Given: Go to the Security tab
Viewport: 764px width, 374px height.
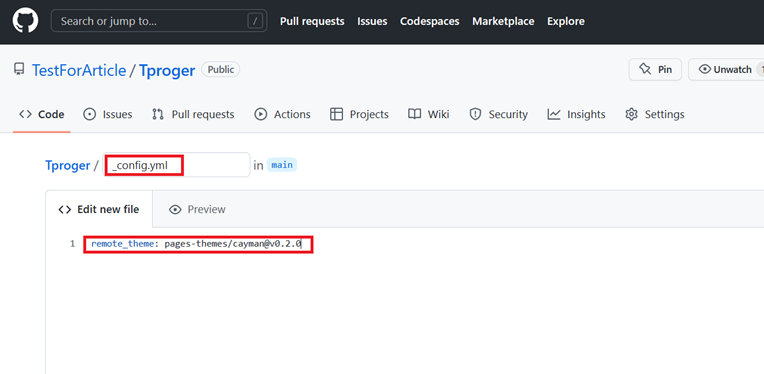Looking at the screenshot, I should pyautogui.click(x=498, y=114).
